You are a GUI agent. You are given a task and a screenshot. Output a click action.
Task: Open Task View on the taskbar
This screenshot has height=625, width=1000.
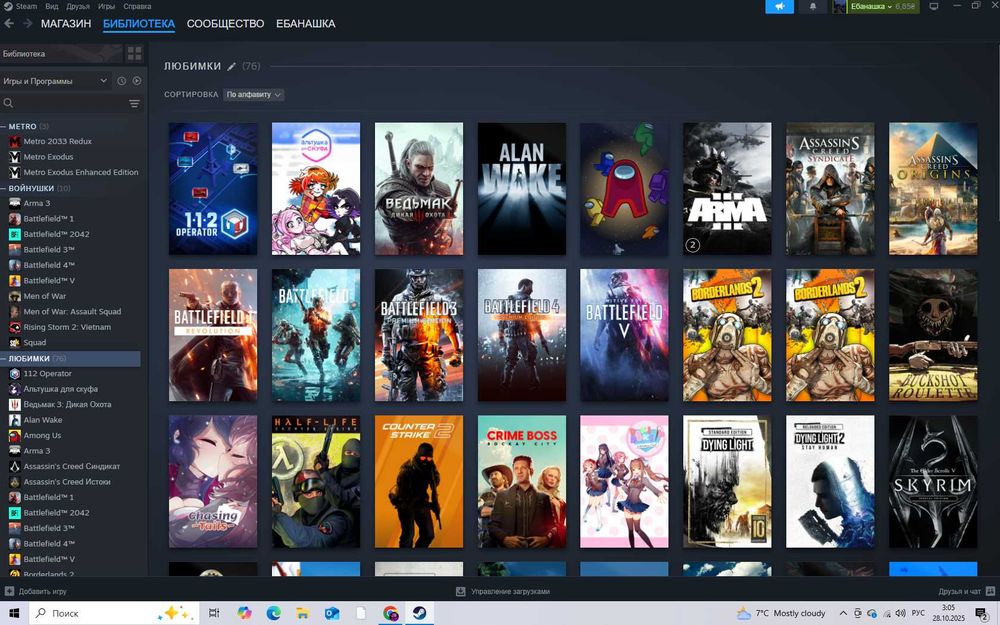point(214,613)
